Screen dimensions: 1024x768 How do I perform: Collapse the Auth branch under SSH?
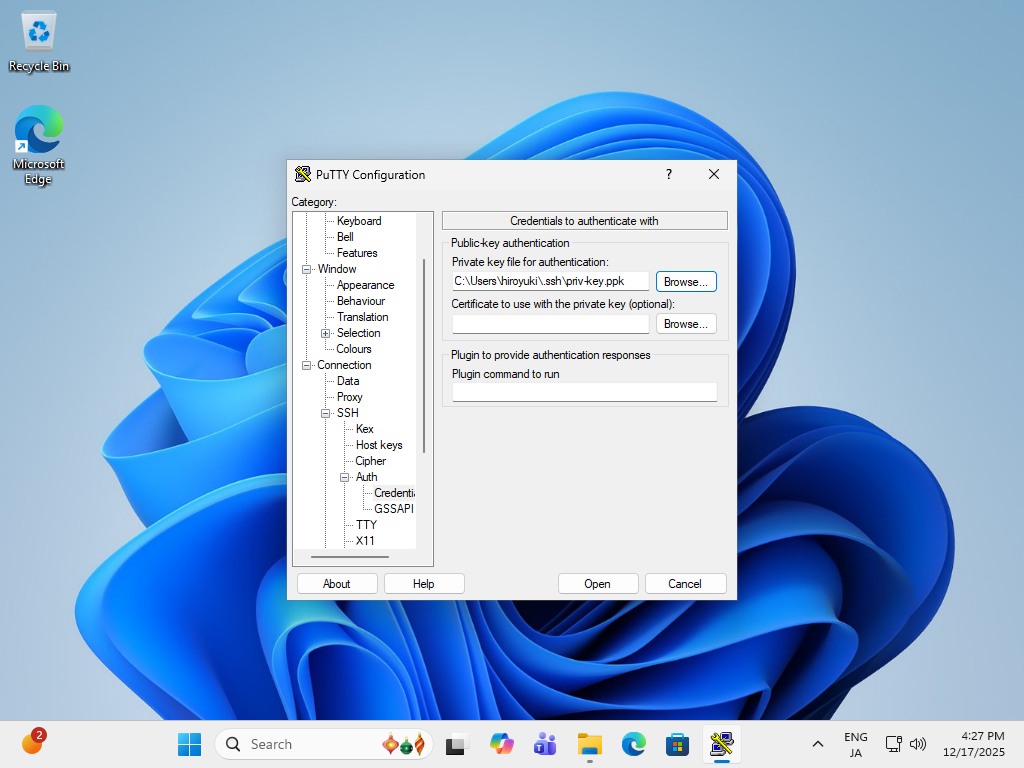[x=345, y=477]
